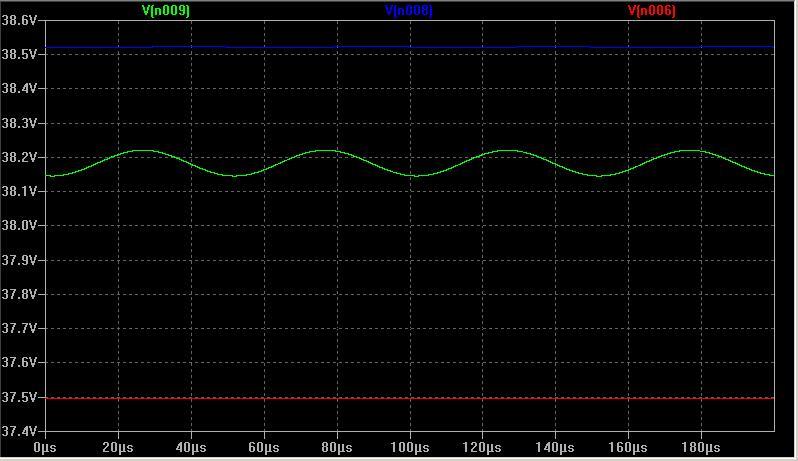Image resolution: width=798 pixels, height=461 pixels.
Task: Click the 20µs time axis label
Action: 118,448
